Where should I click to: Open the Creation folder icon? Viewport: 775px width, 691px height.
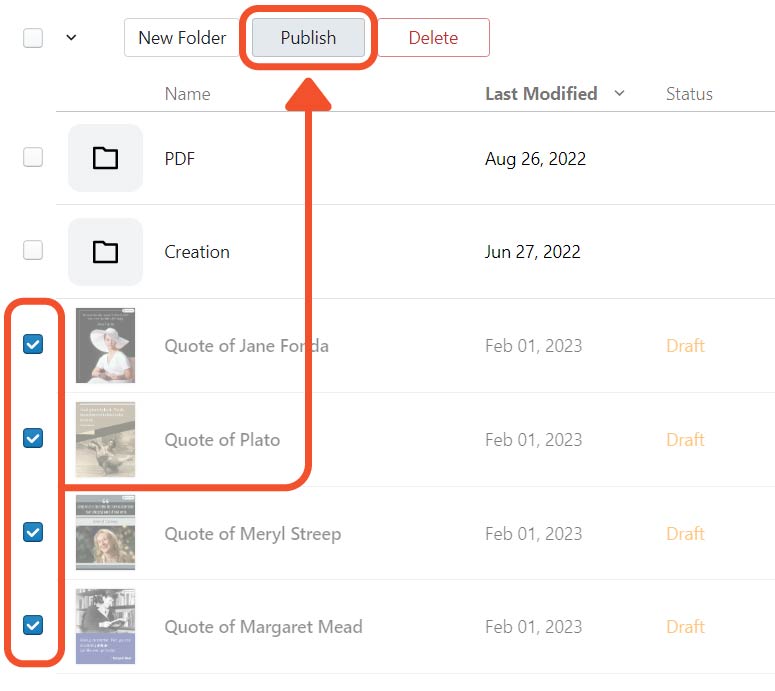tap(105, 252)
